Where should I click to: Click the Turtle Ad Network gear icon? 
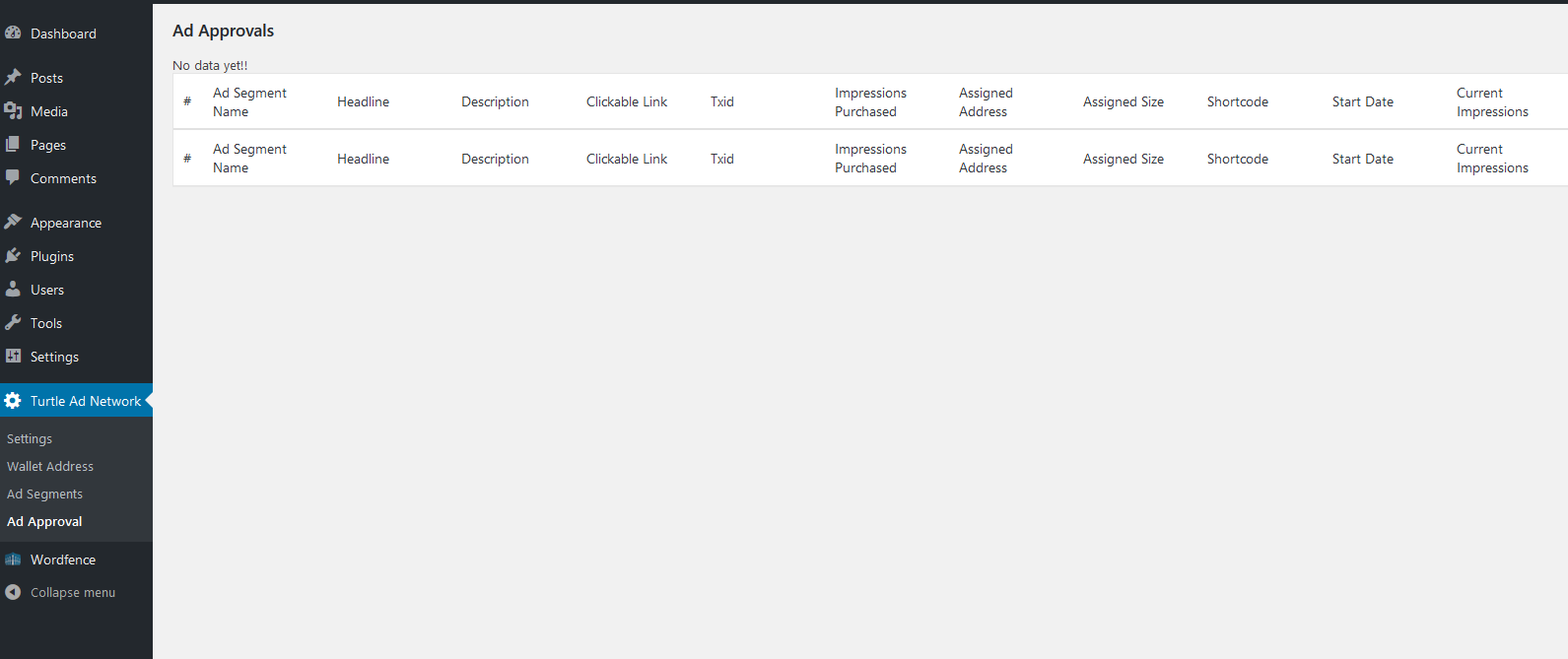[13, 400]
